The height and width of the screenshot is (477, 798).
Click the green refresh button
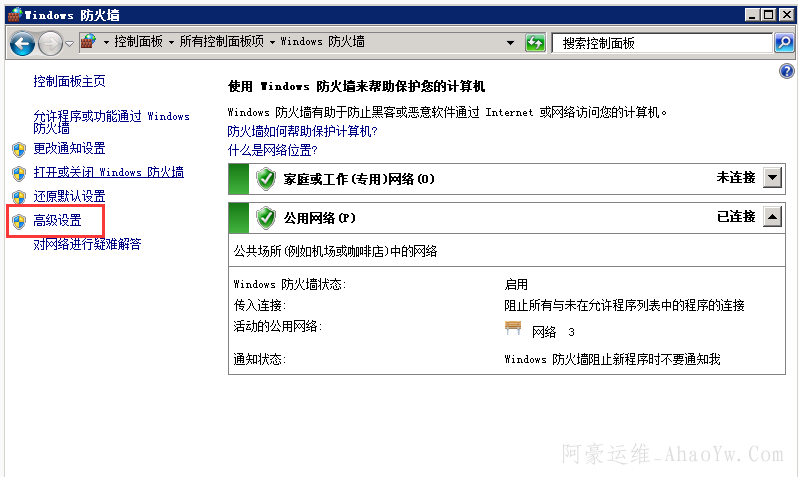(x=535, y=43)
